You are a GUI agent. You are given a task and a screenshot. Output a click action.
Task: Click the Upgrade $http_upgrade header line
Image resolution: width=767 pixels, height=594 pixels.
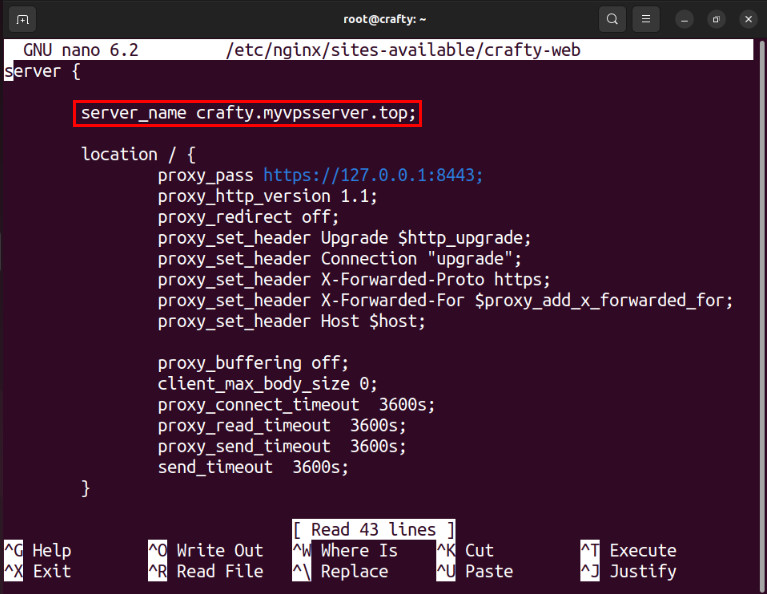pos(344,238)
